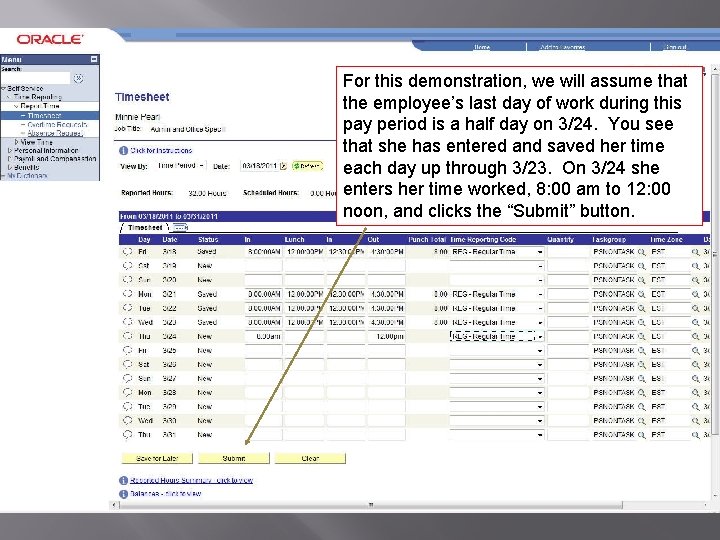Click the Date input field
This screenshot has height=540, width=720.
(x=259, y=166)
